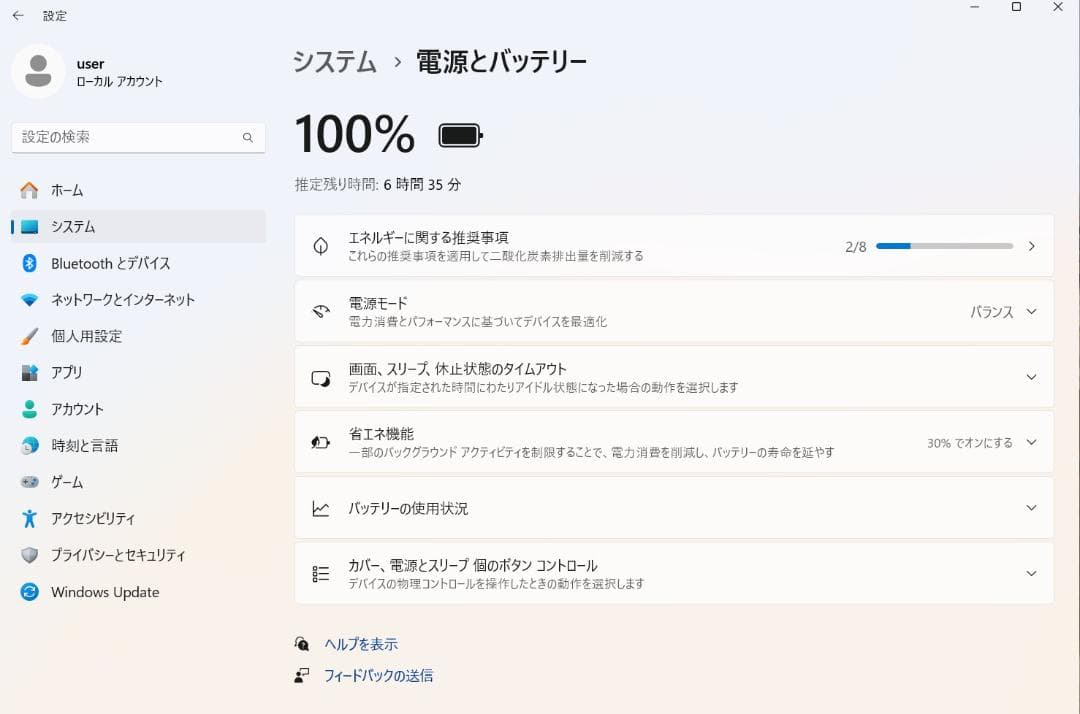Switch to the アカウント section
Viewport: 1080px width, 714px height.
coord(28,409)
